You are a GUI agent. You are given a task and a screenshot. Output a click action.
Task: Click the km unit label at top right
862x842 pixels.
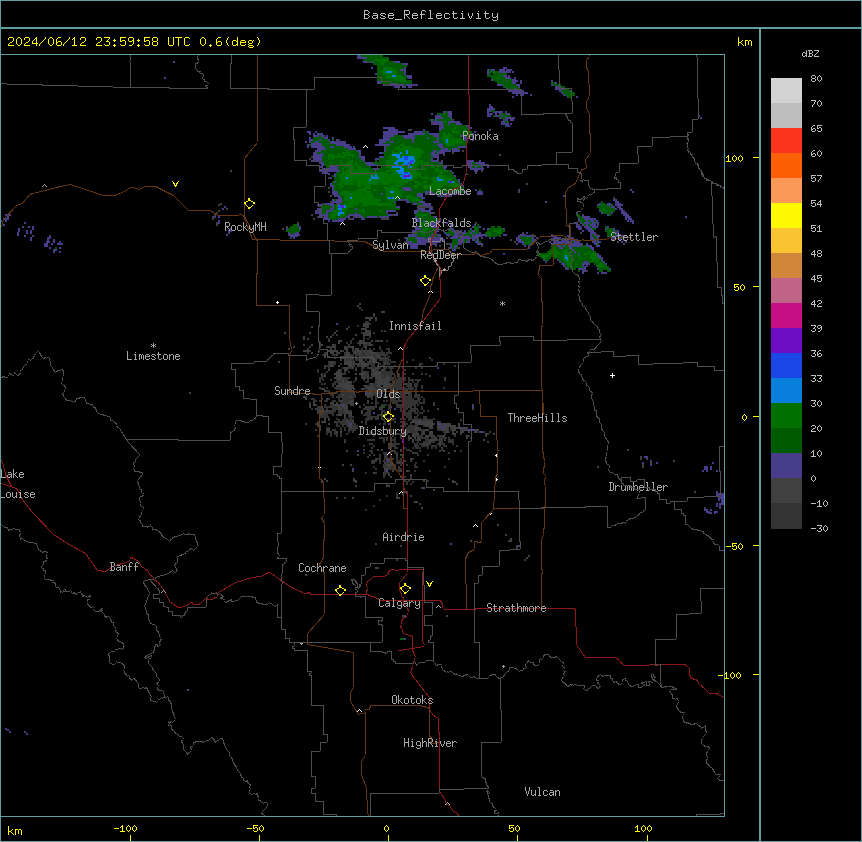coord(744,42)
